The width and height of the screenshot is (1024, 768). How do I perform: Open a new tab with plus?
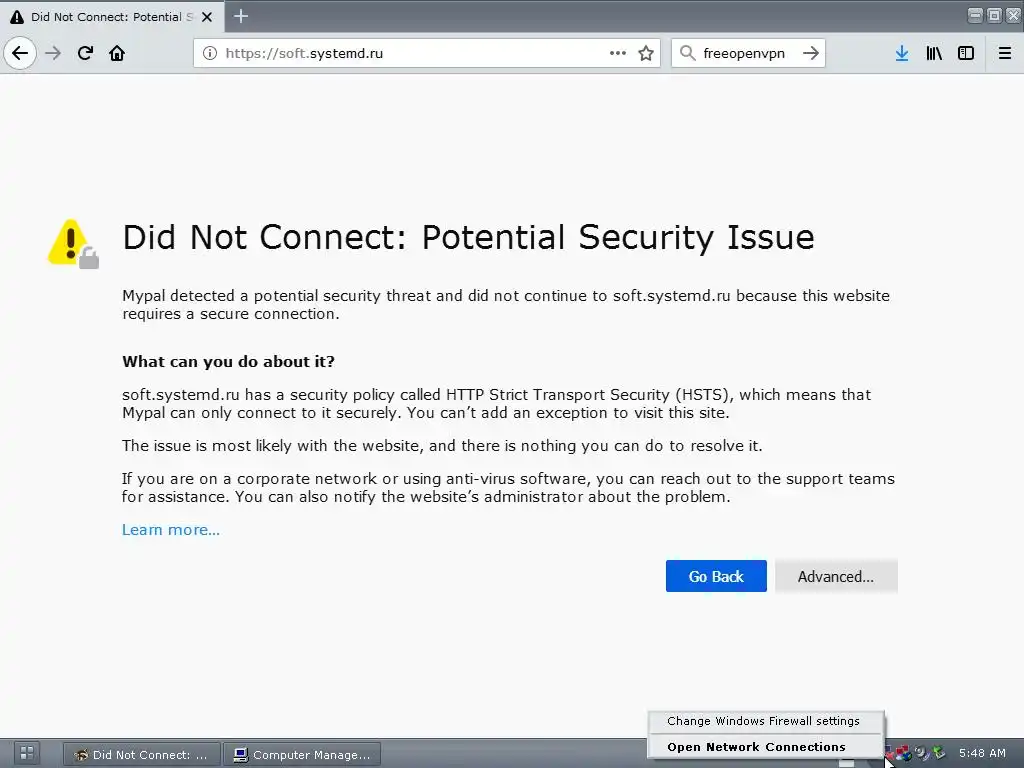coord(241,16)
